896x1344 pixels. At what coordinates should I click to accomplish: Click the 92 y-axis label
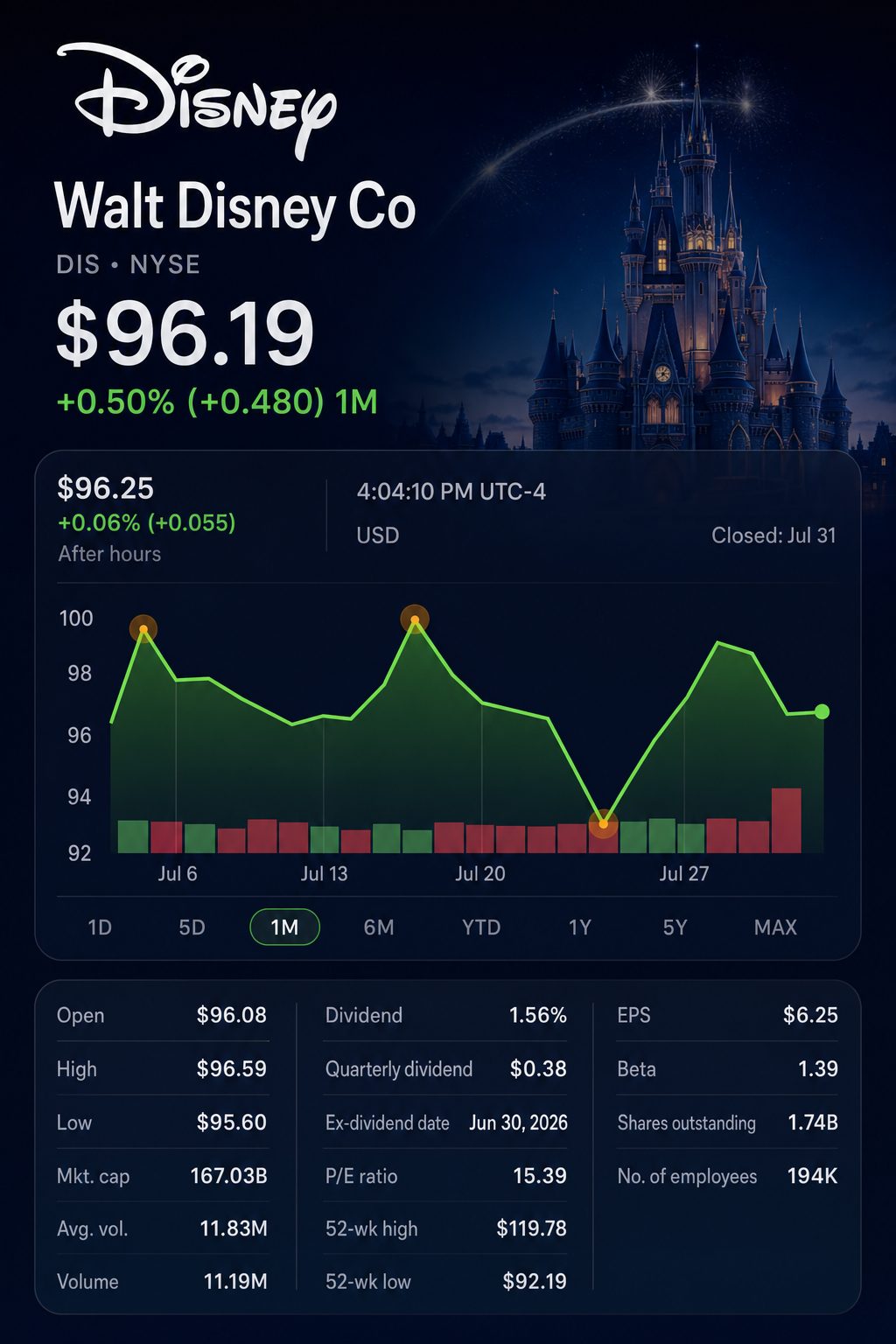point(80,853)
